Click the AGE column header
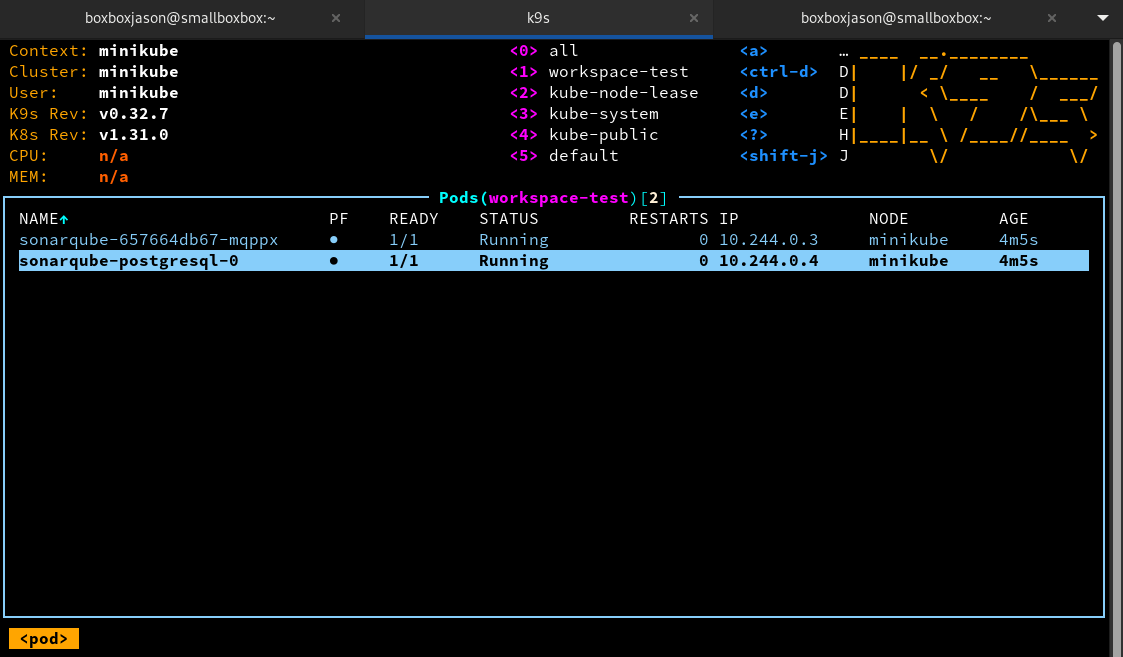This screenshot has height=657, width=1123. click(x=1013, y=219)
